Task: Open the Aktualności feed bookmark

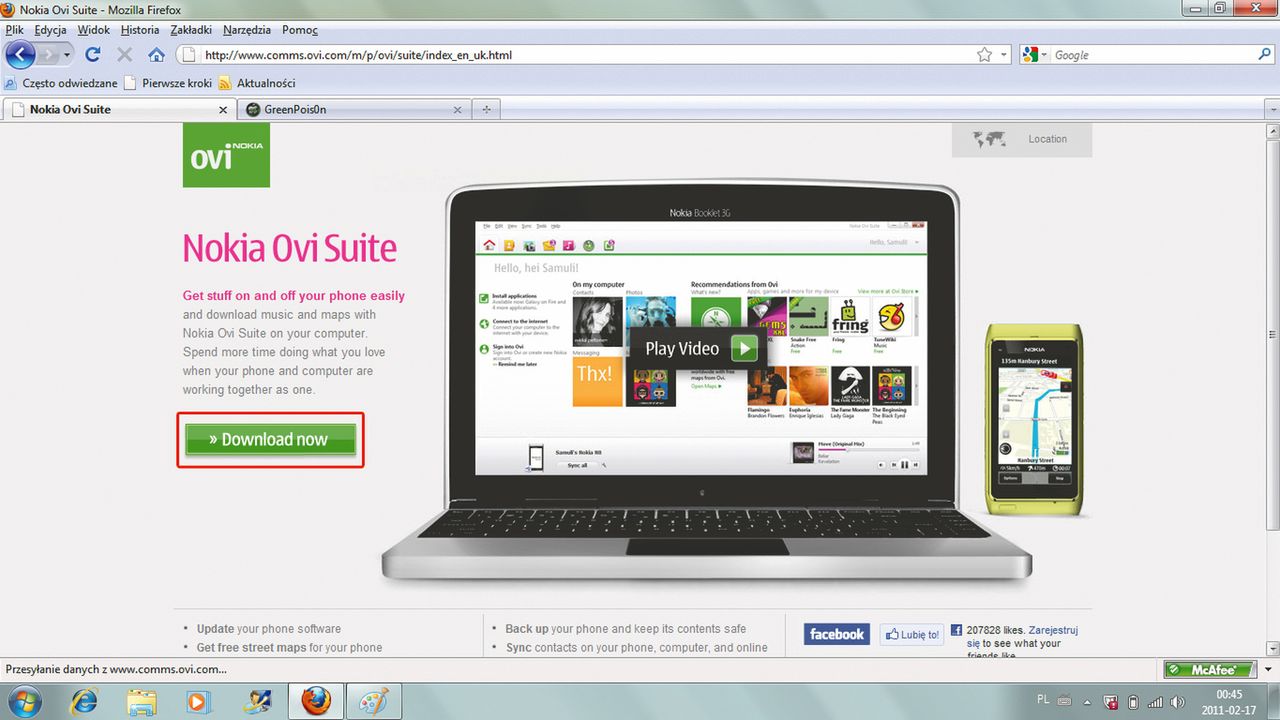Action: 257,83
